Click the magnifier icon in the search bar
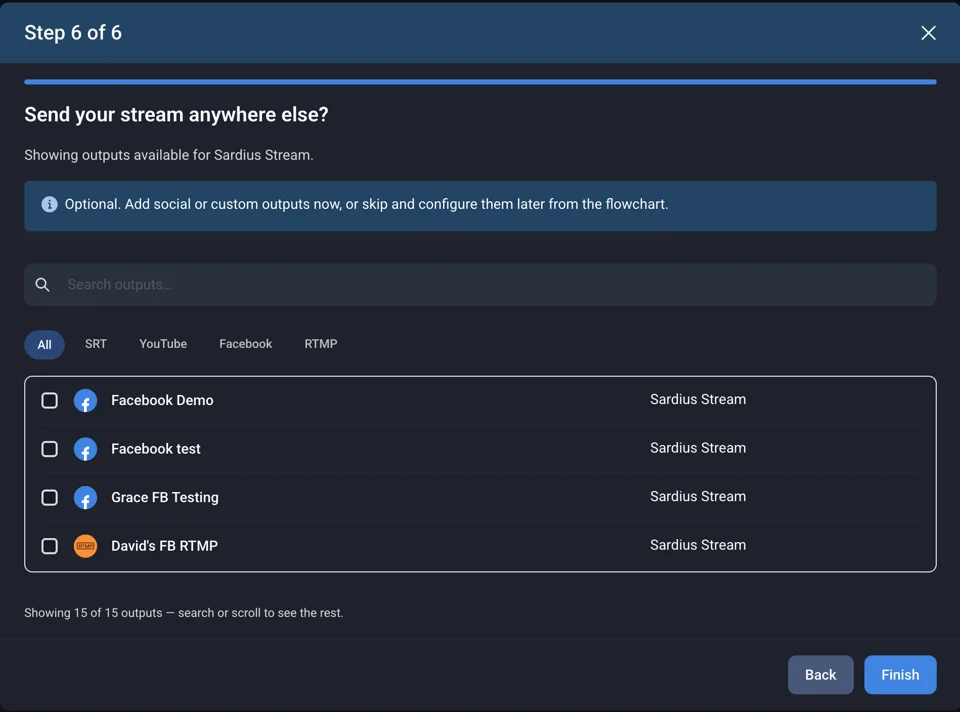The width and height of the screenshot is (960, 712). (x=42, y=285)
